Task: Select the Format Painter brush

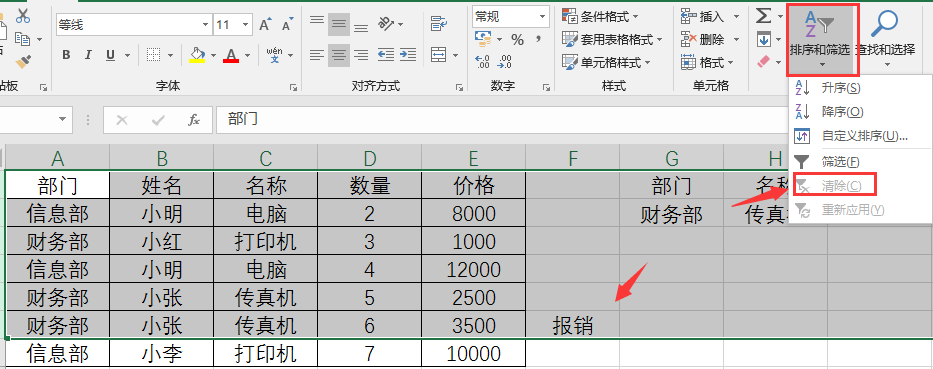Action: pos(23,61)
